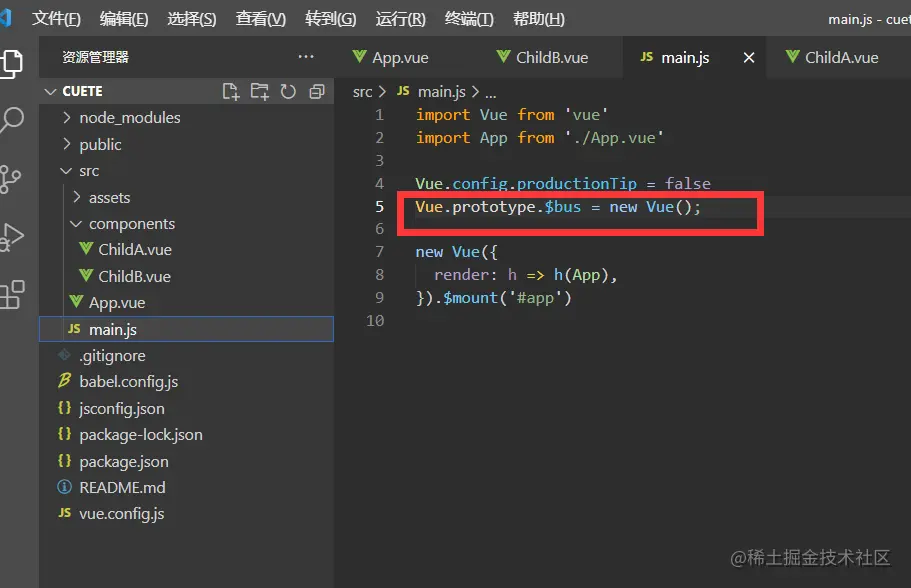Switch to the App.vue editor tab

400,58
